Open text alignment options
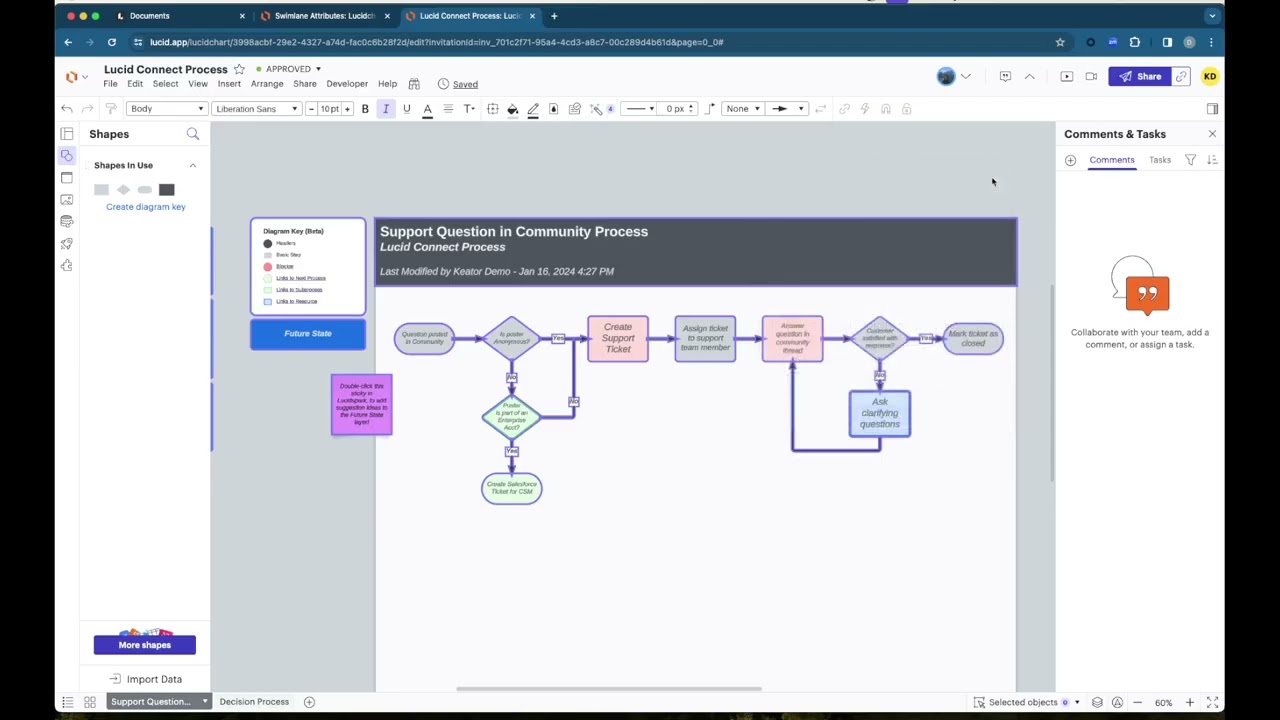 (448, 109)
